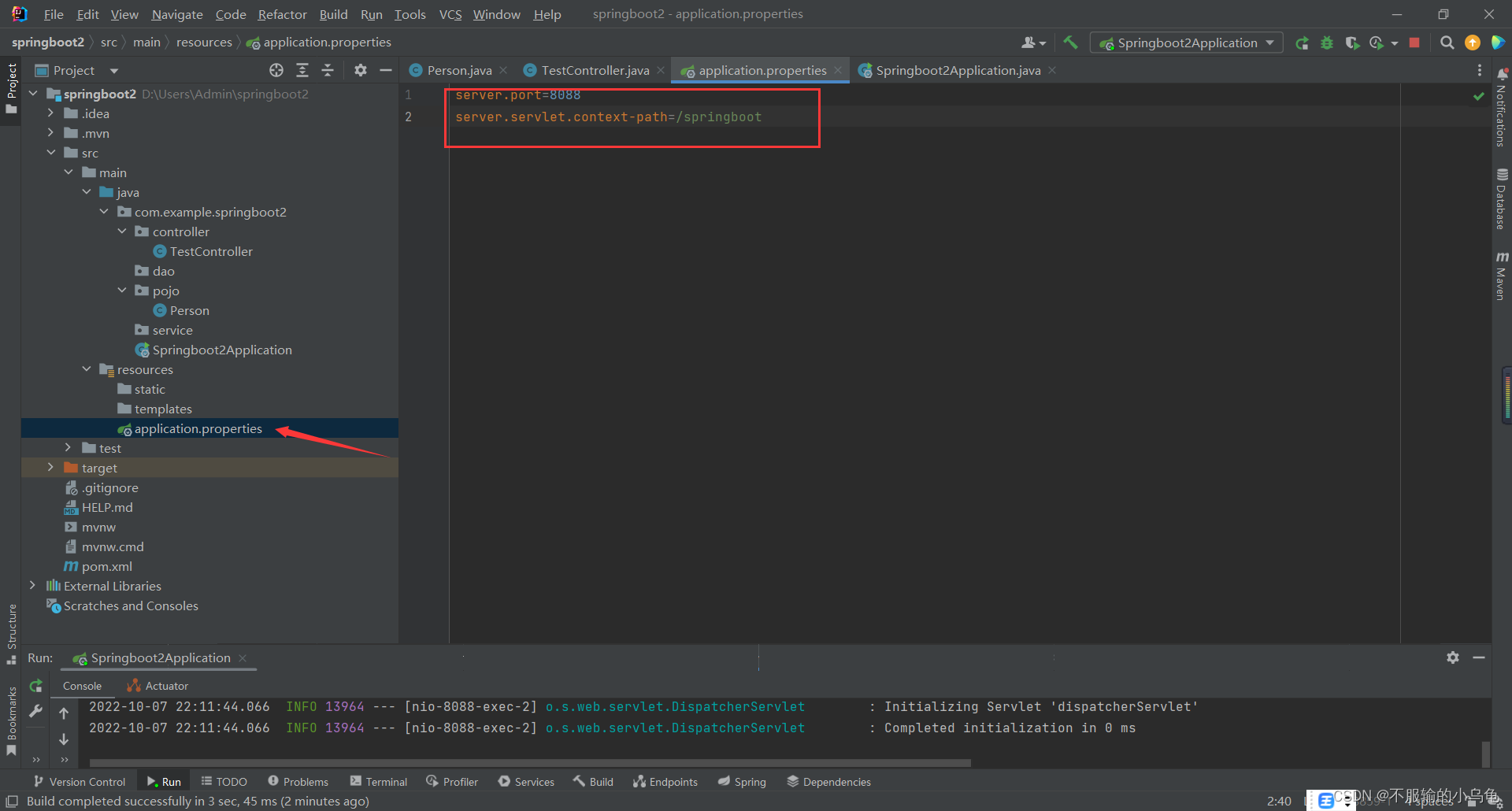The height and width of the screenshot is (811, 1512).
Task: Toggle Structure tool window stripe button
Action: (x=11, y=633)
